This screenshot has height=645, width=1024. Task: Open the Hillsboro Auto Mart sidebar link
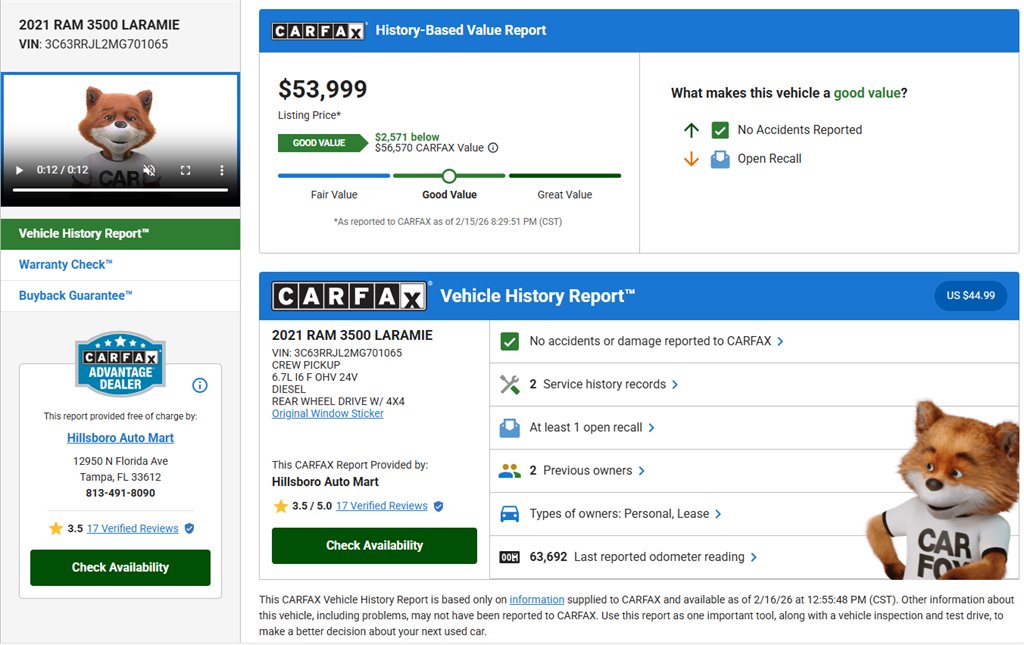[x=120, y=438]
